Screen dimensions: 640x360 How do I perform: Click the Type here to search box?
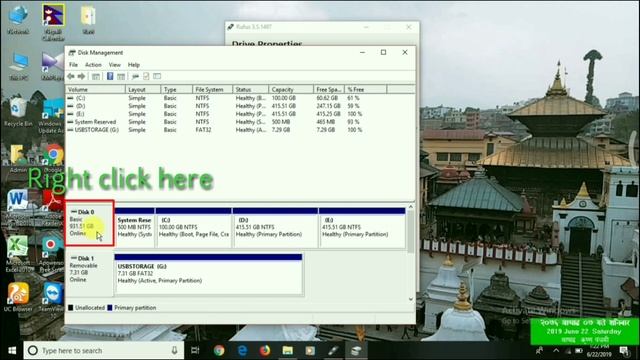pyautogui.click(x=104, y=351)
